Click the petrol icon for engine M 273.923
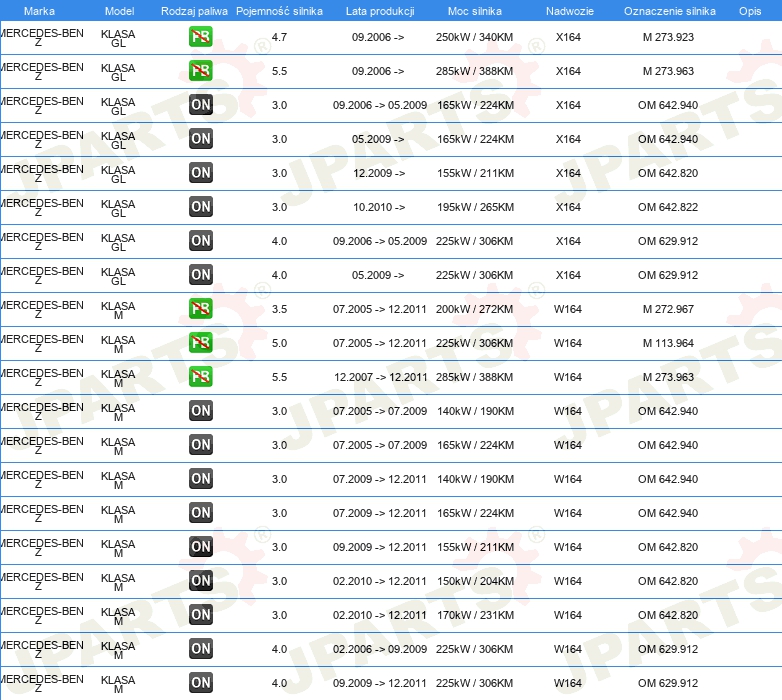This screenshot has width=782, height=700. [200, 37]
